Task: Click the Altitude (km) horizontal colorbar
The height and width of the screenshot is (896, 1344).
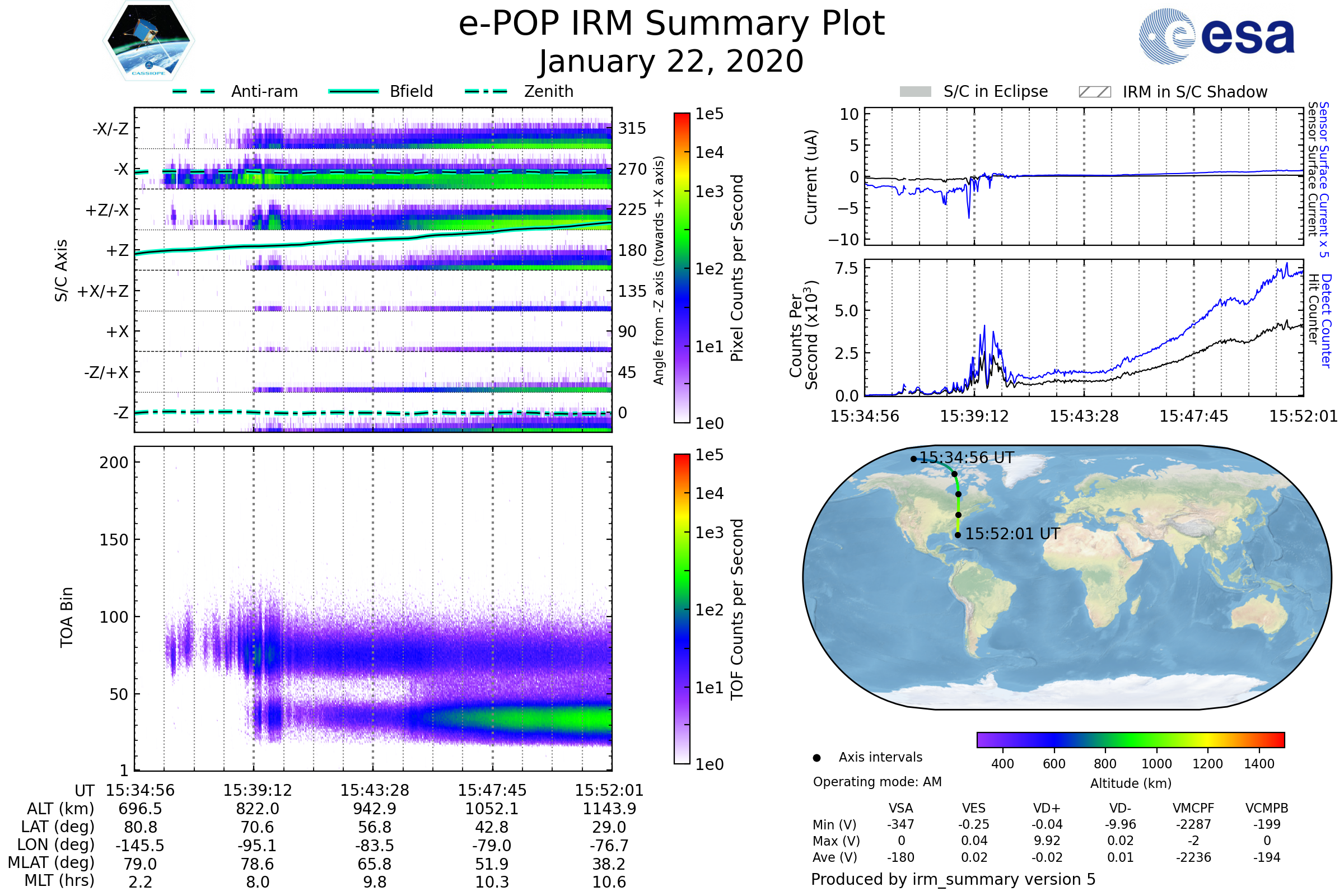Action: [x=1131, y=740]
